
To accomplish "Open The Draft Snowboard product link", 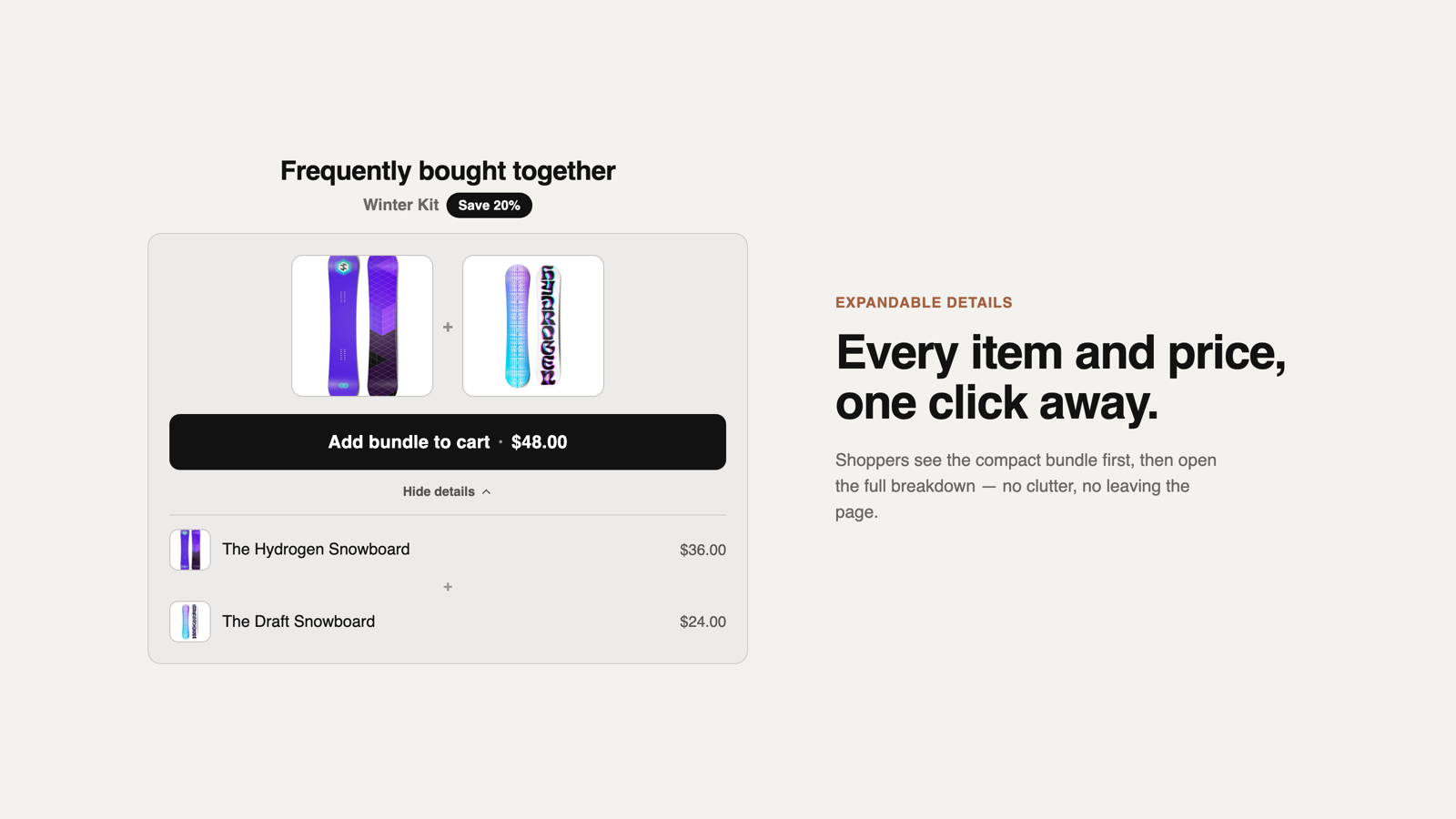I will point(298,622).
